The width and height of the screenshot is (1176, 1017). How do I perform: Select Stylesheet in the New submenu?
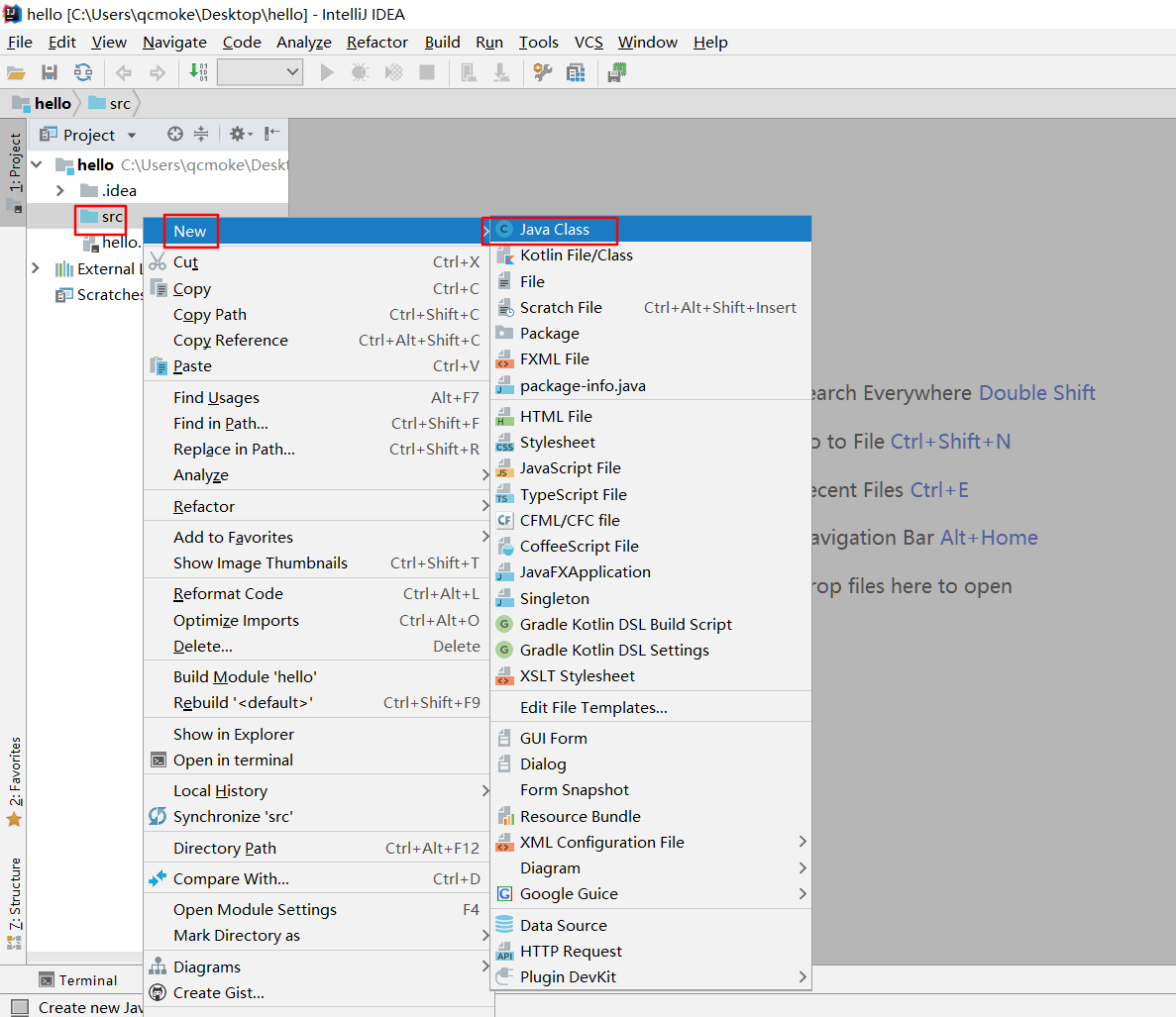651,443
